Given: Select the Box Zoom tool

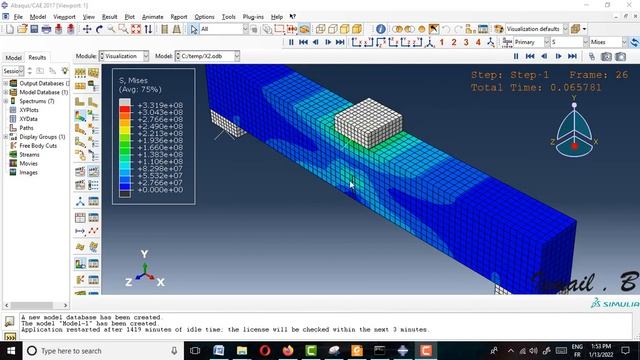Looking at the screenshot, I should coord(123,29).
